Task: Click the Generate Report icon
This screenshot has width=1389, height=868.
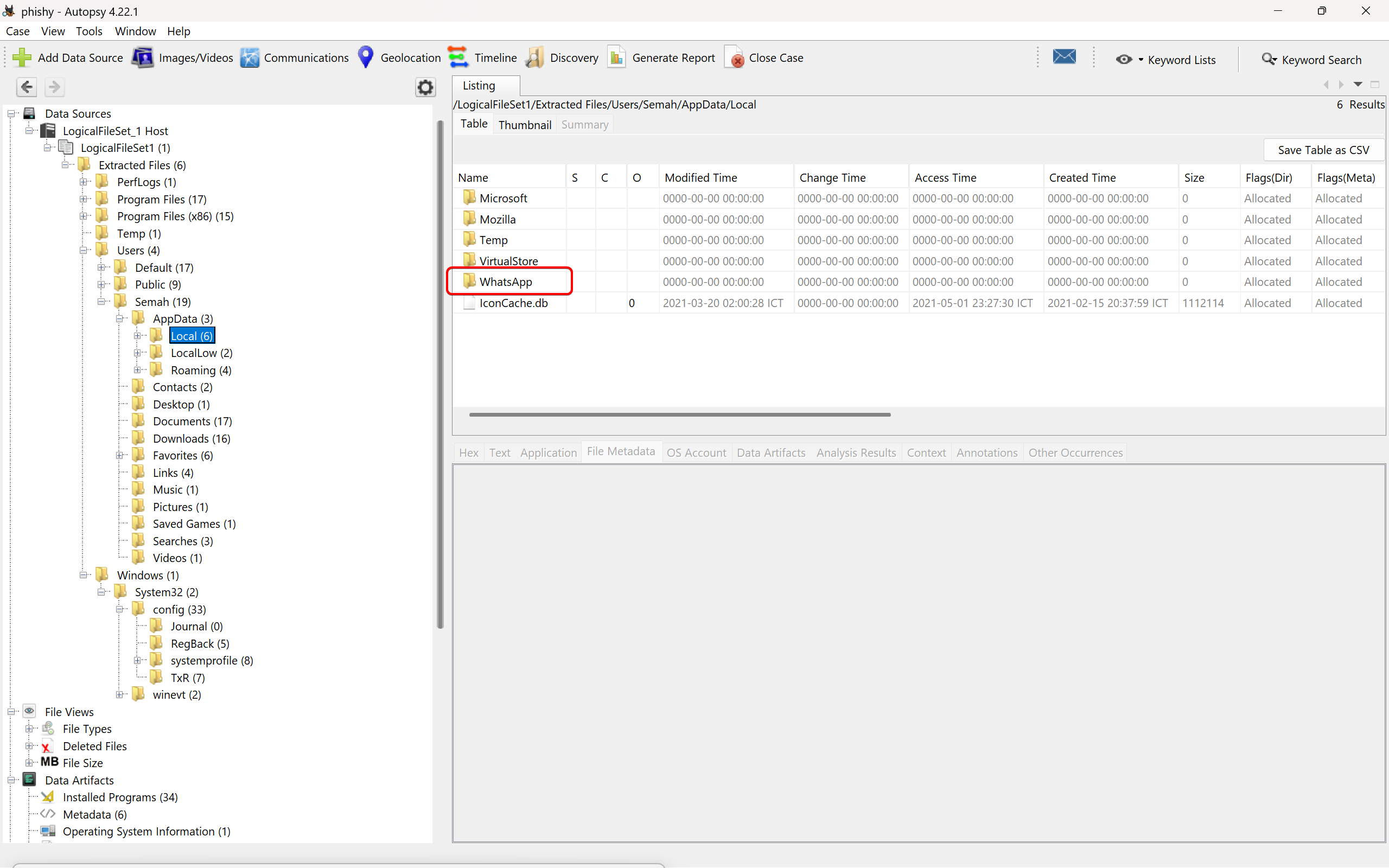Action: pos(616,58)
